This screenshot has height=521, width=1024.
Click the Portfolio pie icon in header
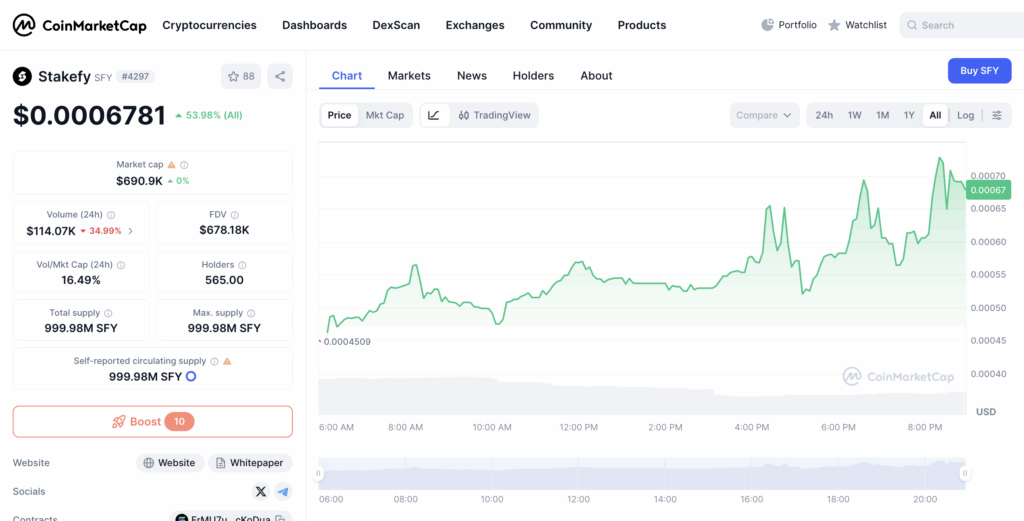coord(768,25)
